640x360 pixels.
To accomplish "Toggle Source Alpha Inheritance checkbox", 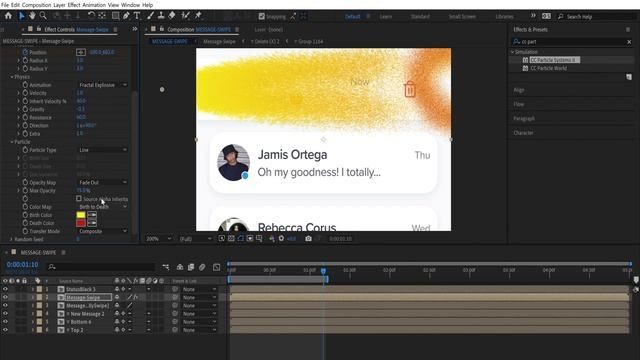I will click(x=79, y=198).
